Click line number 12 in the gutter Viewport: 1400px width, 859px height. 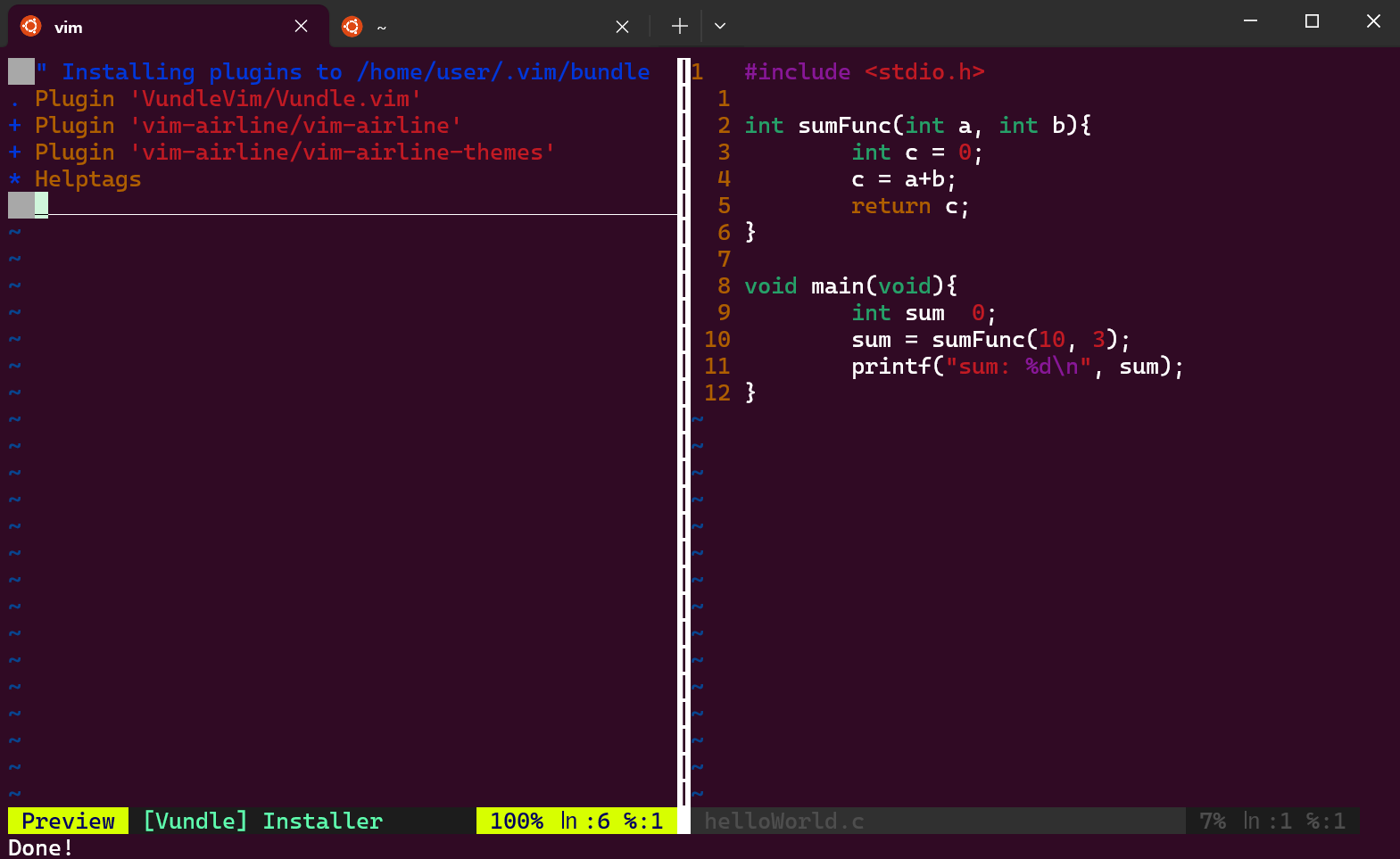717,392
